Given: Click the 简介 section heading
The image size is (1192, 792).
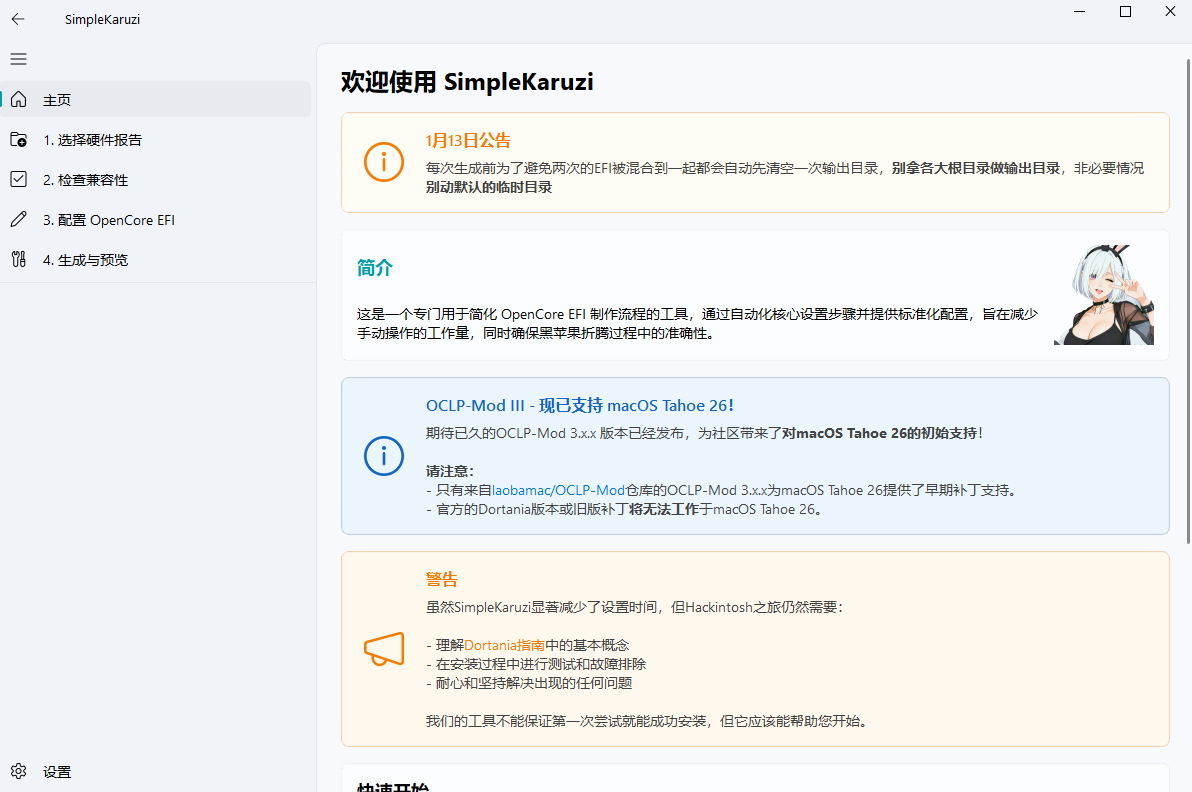Looking at the screenshot, I should coord(375,268).
